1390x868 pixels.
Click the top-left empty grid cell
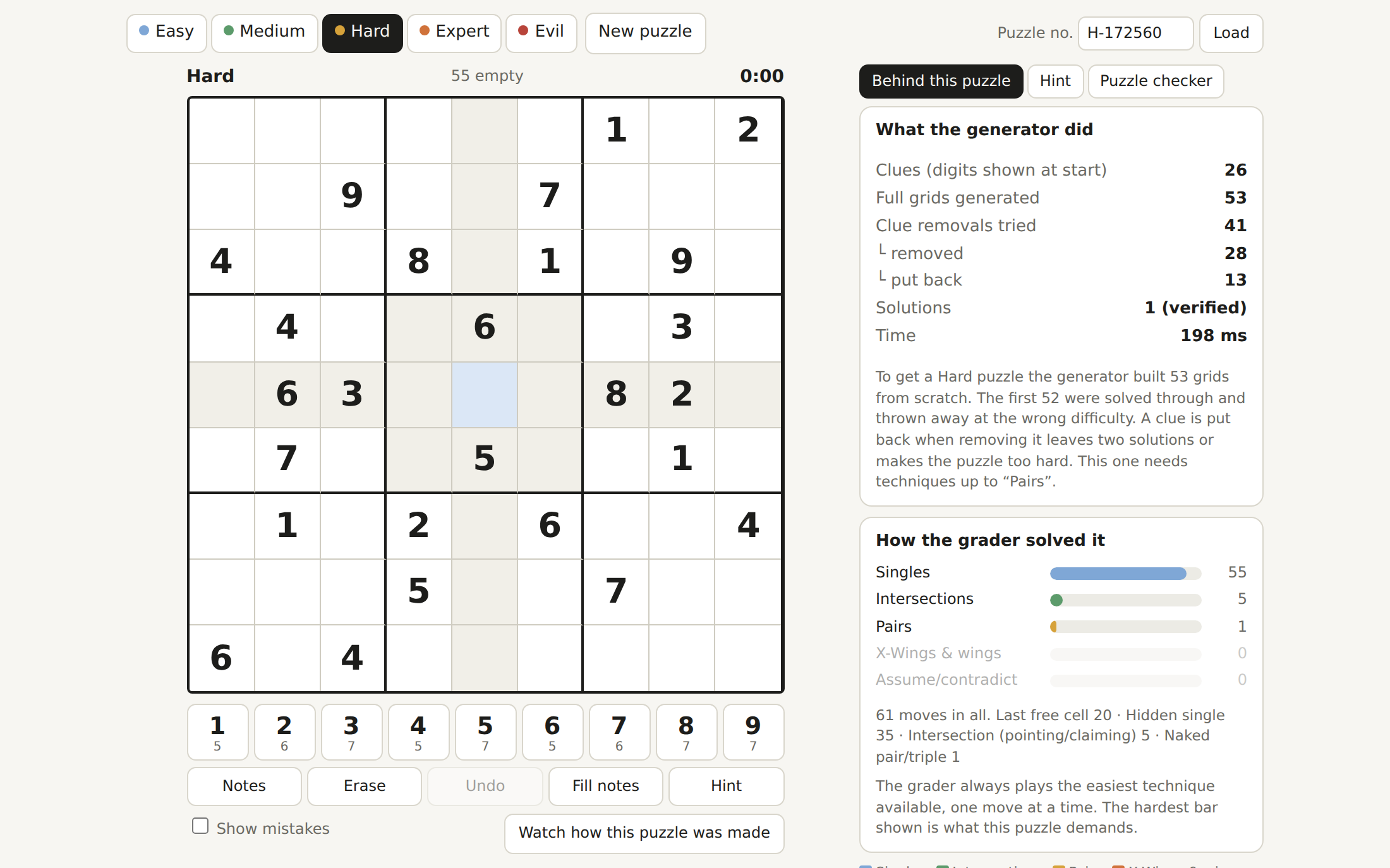(x=222, y=131)
